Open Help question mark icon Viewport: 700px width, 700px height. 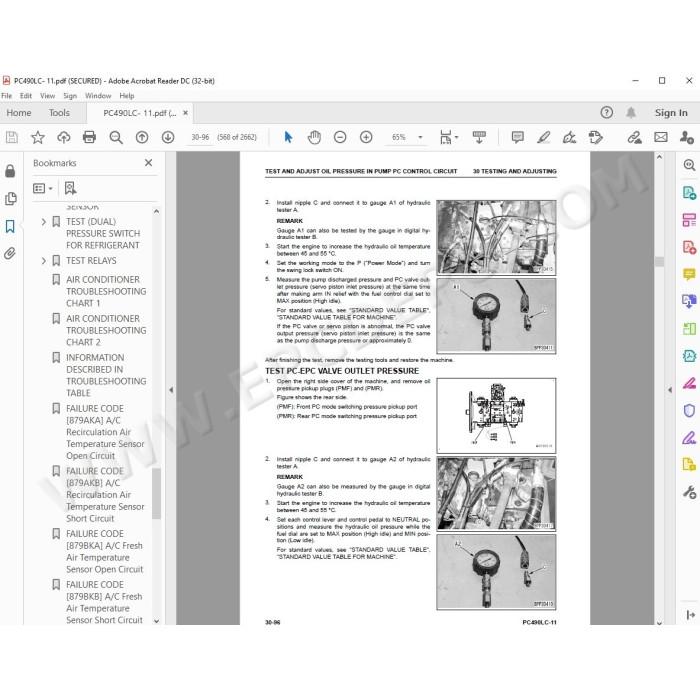pos(606,112)
